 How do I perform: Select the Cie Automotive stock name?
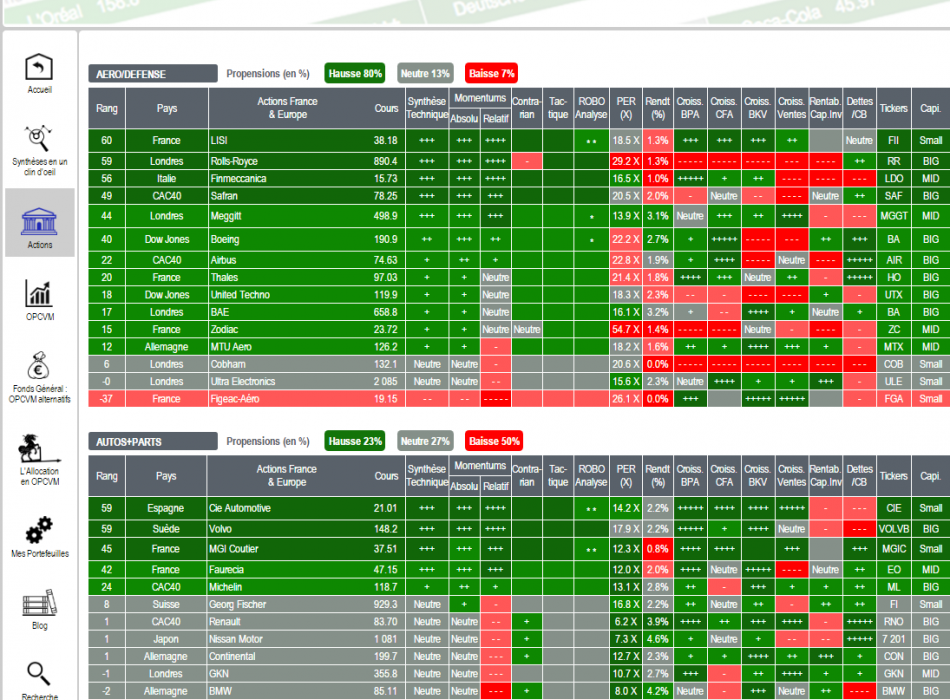pyautogui.click(x=239, y=508)
